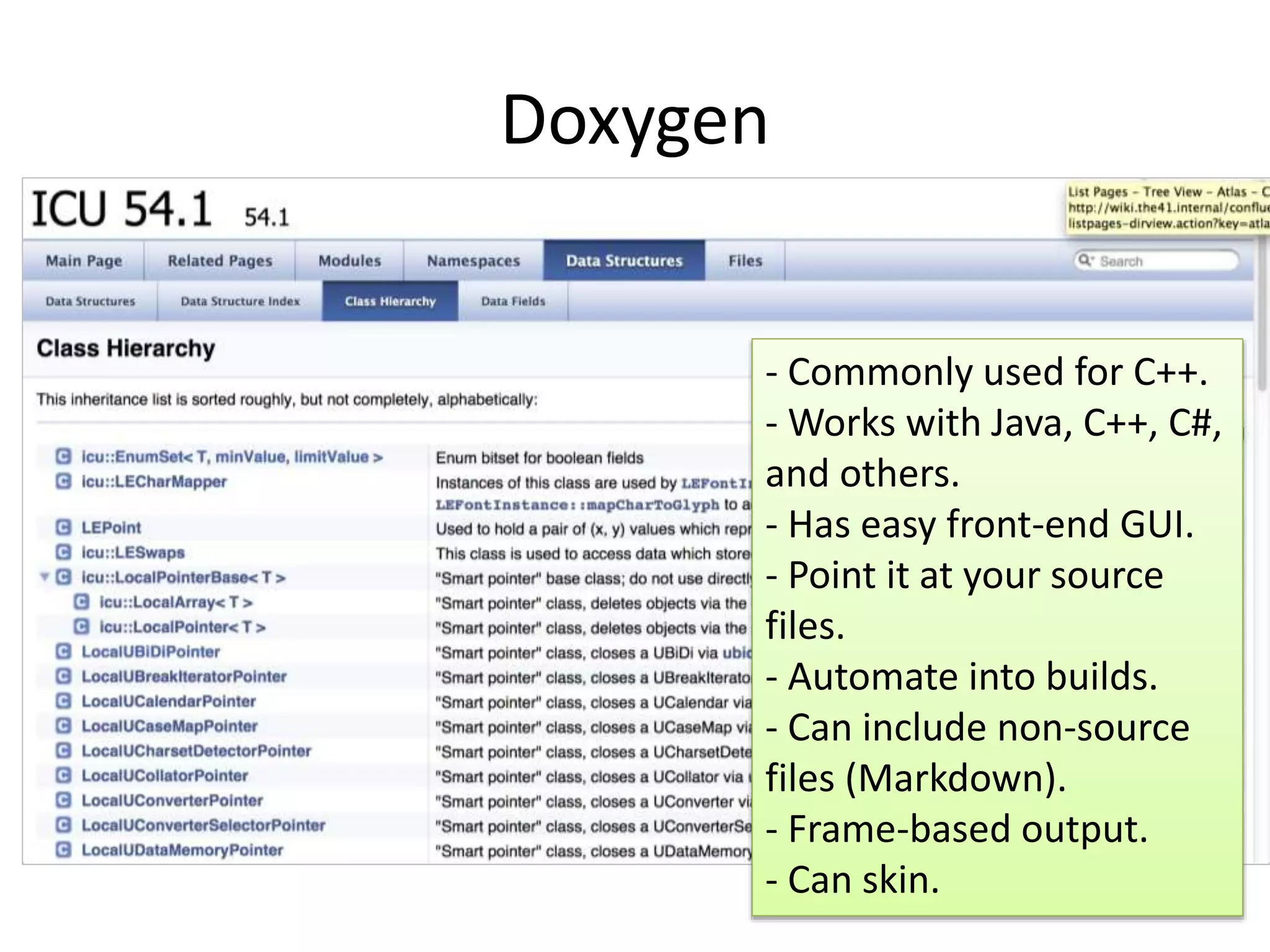Collapse the icu::LocalPointerBase tree node
This screenshot has width=1270, height=952.
coord(44,577)
